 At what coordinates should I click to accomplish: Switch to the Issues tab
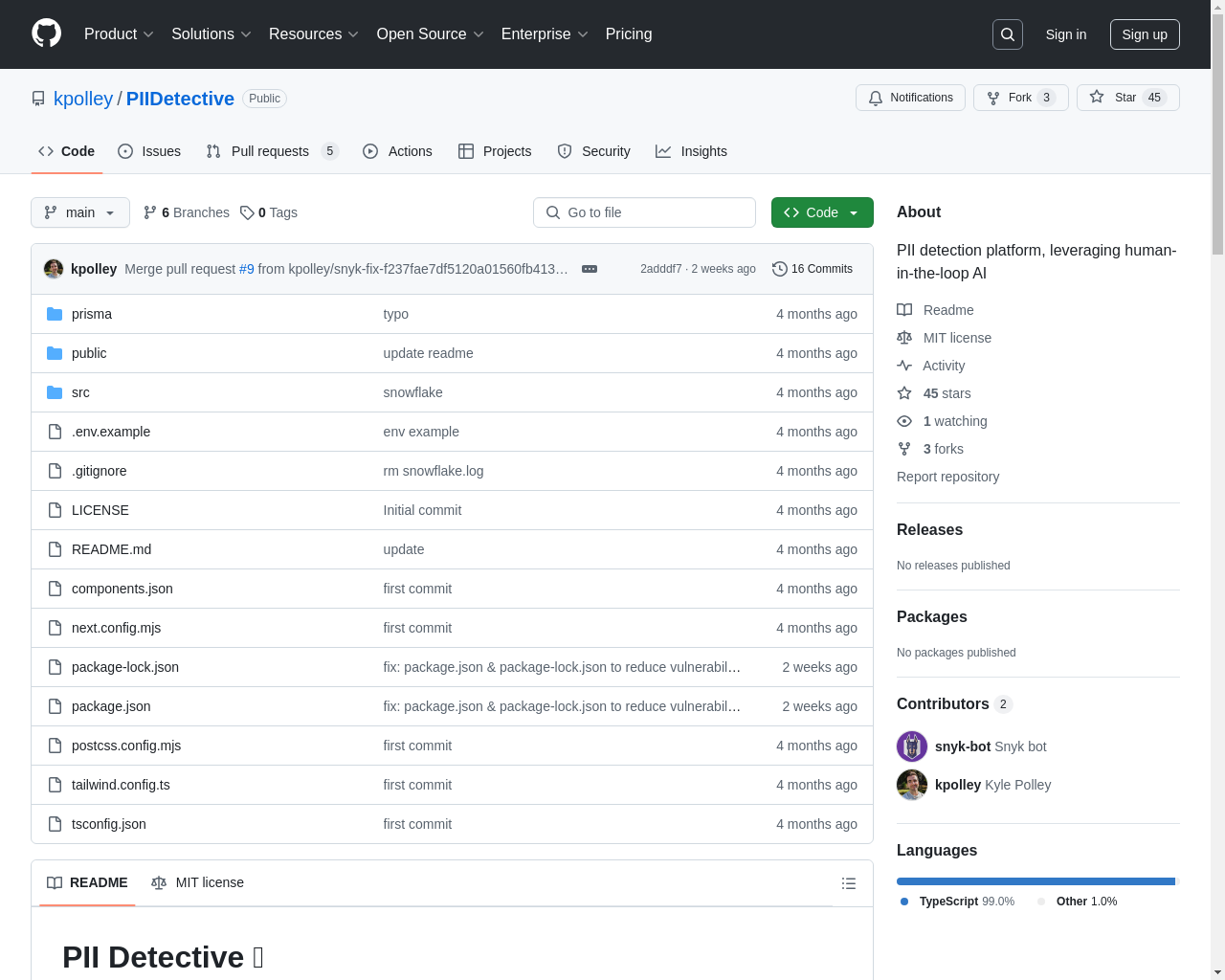[x=149, y=151]
